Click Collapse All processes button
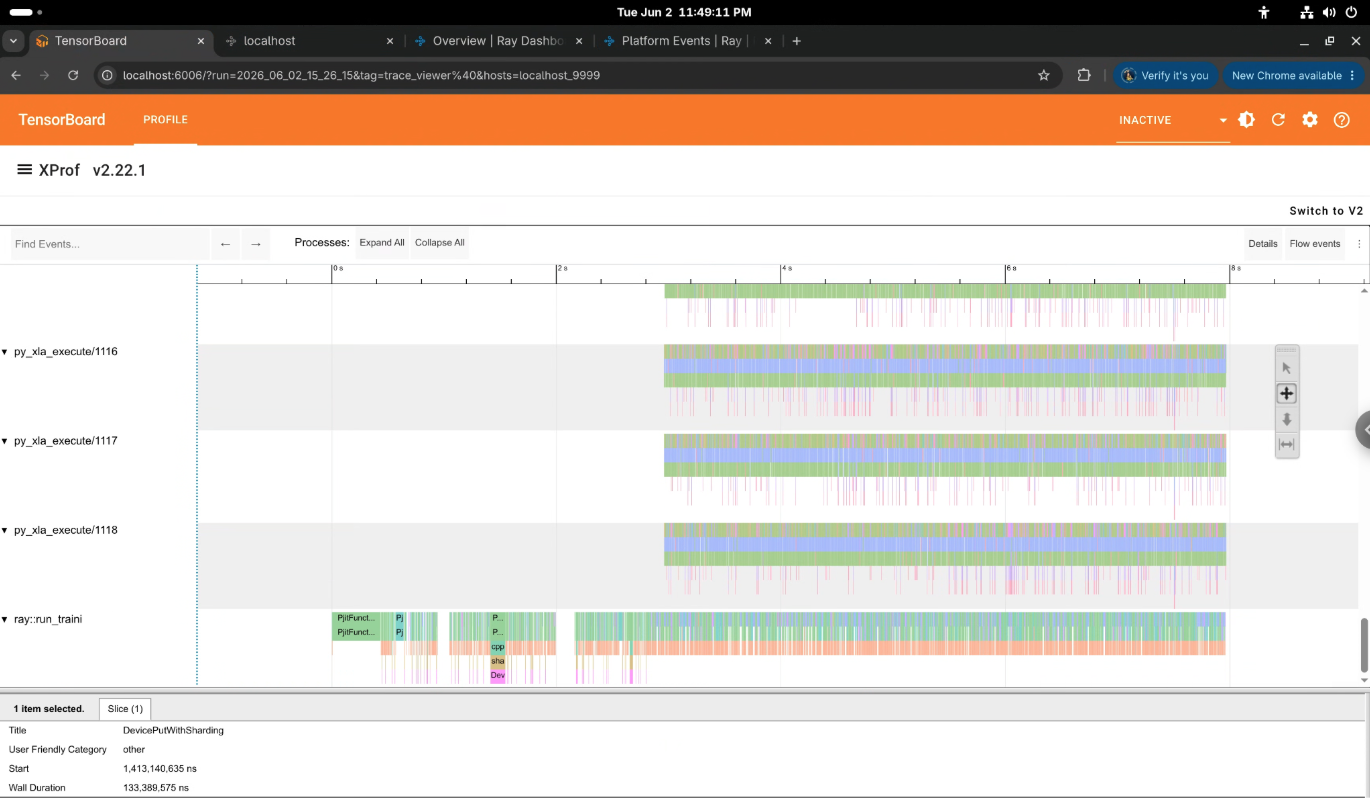1370x798 pixels. 440,243
